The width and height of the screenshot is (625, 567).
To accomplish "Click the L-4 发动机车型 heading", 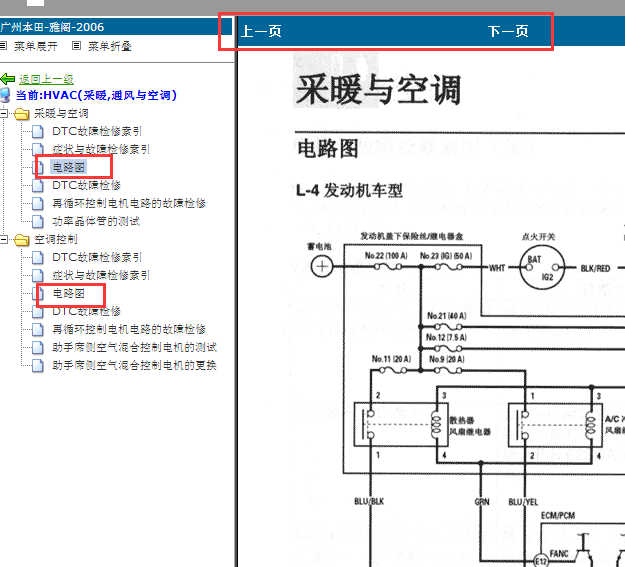I will click(349, 191).
